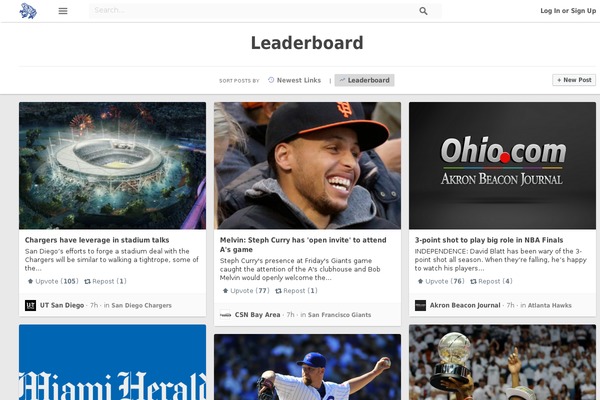Click the search magnifier icon
Image resolution: width=600 pixels, height=400 pixels.
pyautogui.click(x=423, y=11)
